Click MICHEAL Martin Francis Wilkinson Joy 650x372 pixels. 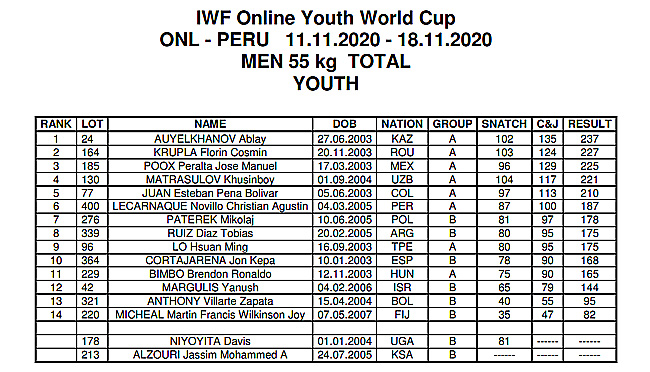coord(210,315)
